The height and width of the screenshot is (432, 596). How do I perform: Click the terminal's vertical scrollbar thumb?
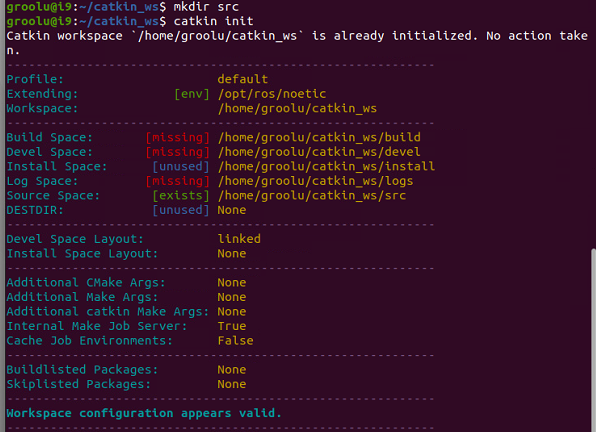click(593, 340)
